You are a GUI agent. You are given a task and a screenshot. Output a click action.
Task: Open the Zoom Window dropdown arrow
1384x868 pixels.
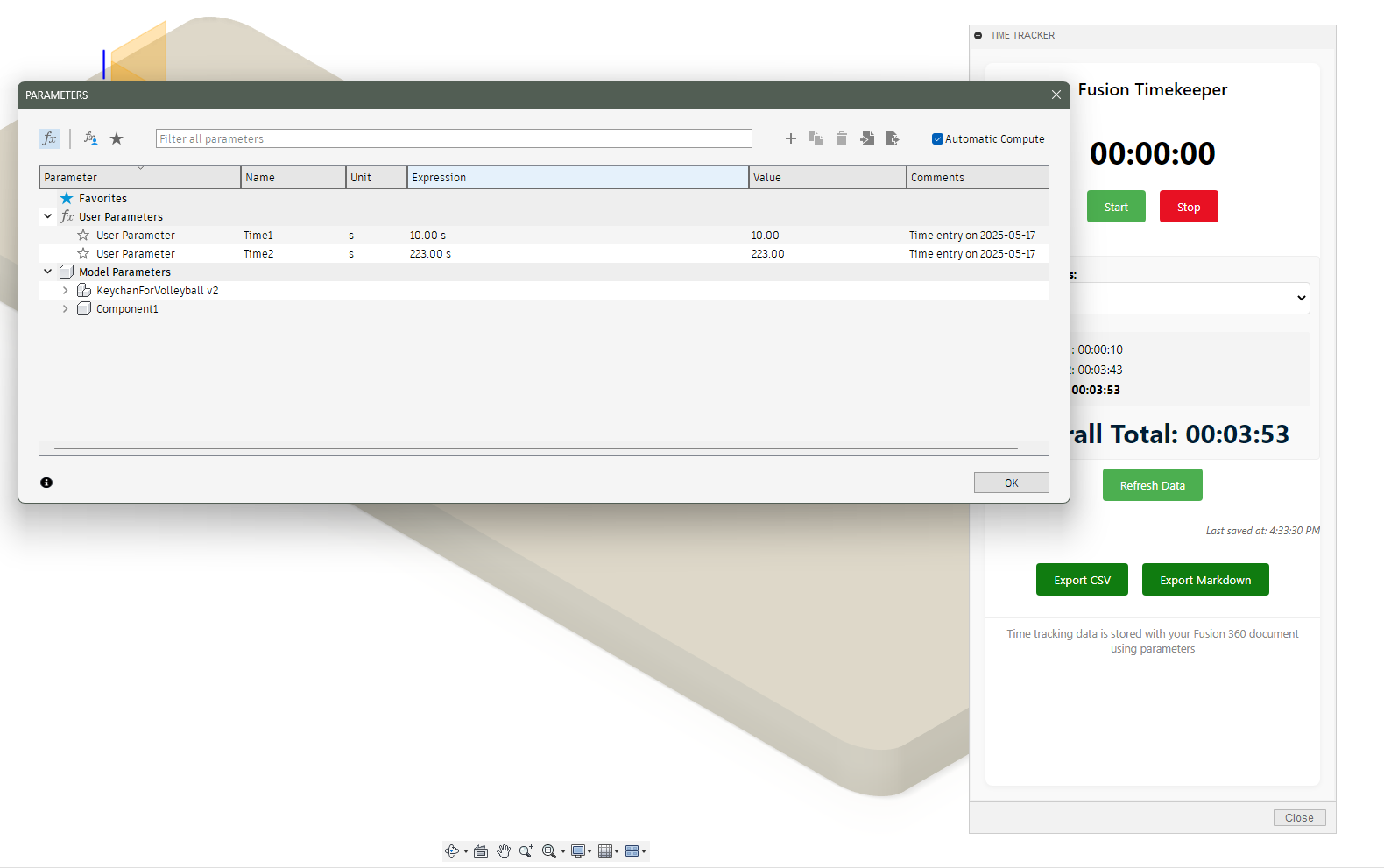click(x=563, y=851)
